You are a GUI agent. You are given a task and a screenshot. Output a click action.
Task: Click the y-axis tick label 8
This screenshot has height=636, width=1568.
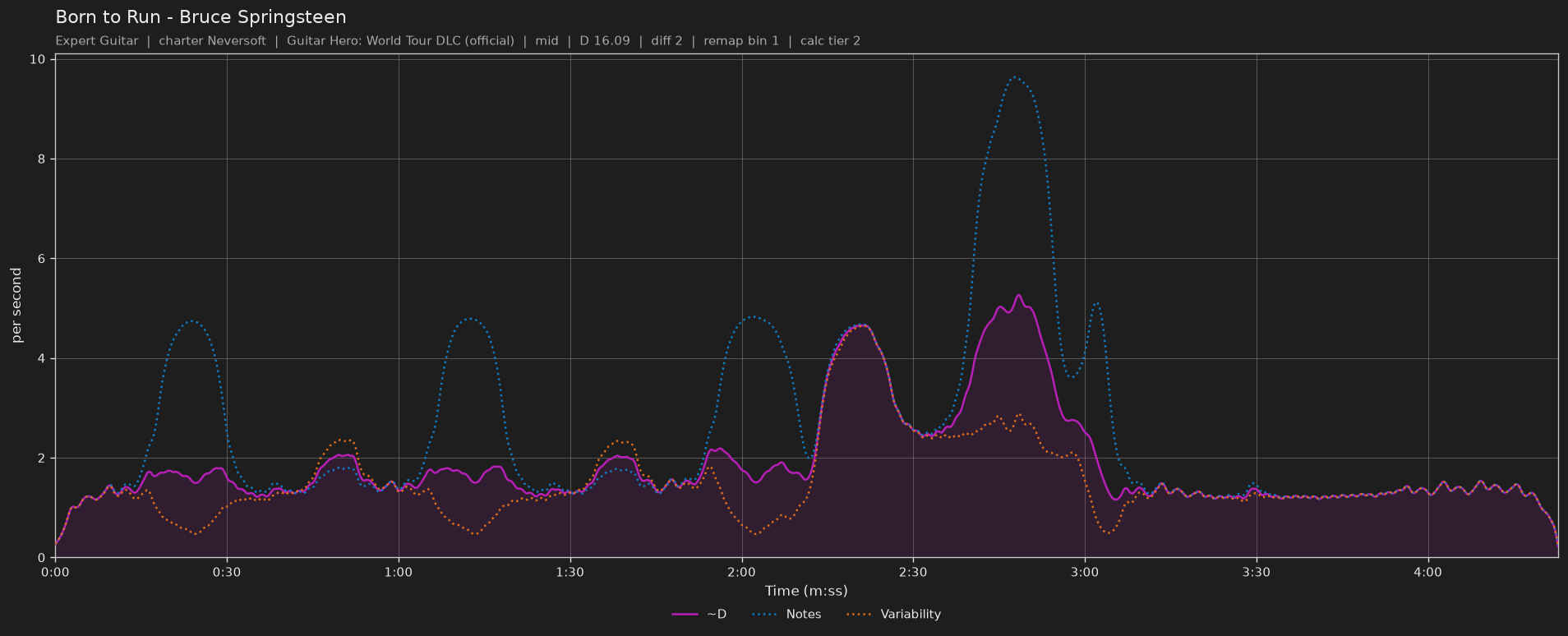click(x=41, y=159)
